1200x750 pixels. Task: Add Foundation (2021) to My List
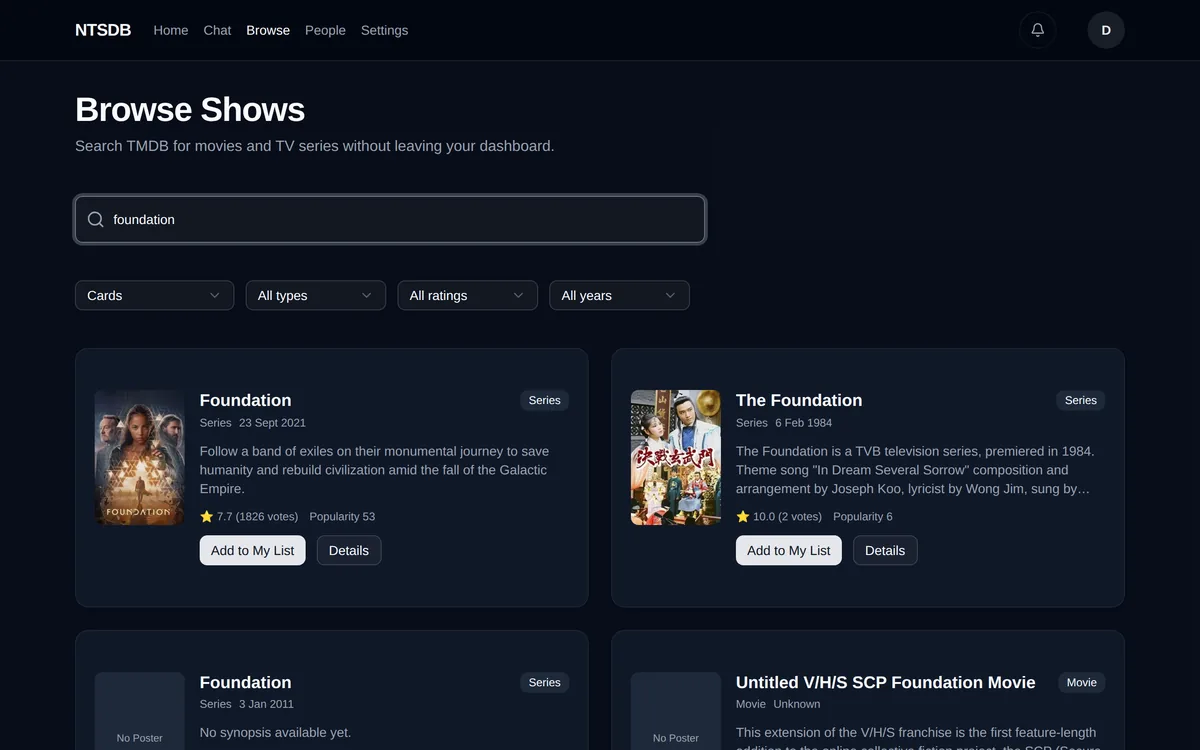pyautogui.click(x=253, y=550)
